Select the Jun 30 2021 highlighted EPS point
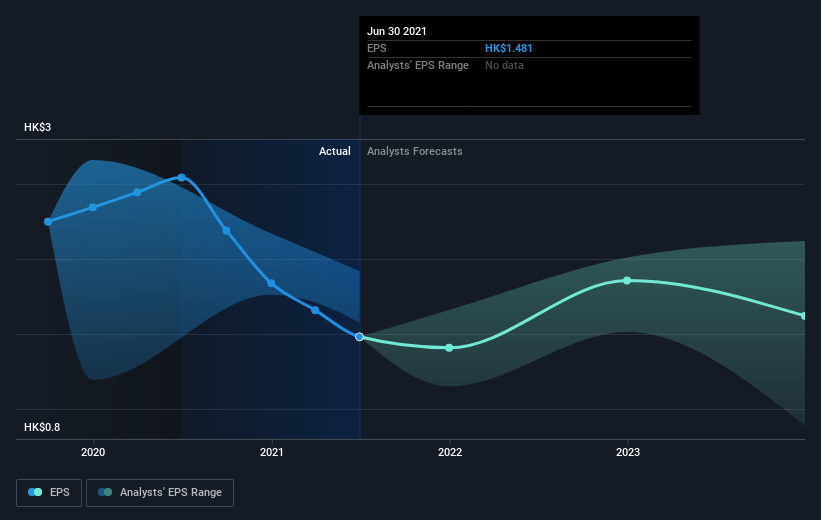The image size is (821, 520). click(359, 337)
